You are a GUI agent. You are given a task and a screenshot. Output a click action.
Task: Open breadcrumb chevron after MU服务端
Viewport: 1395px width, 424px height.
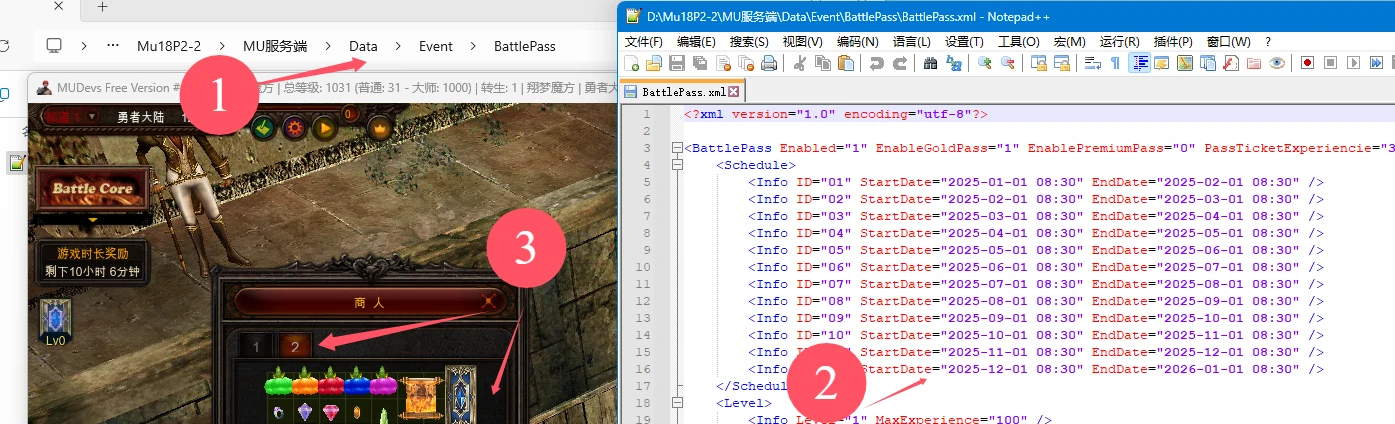click(328, 46)
